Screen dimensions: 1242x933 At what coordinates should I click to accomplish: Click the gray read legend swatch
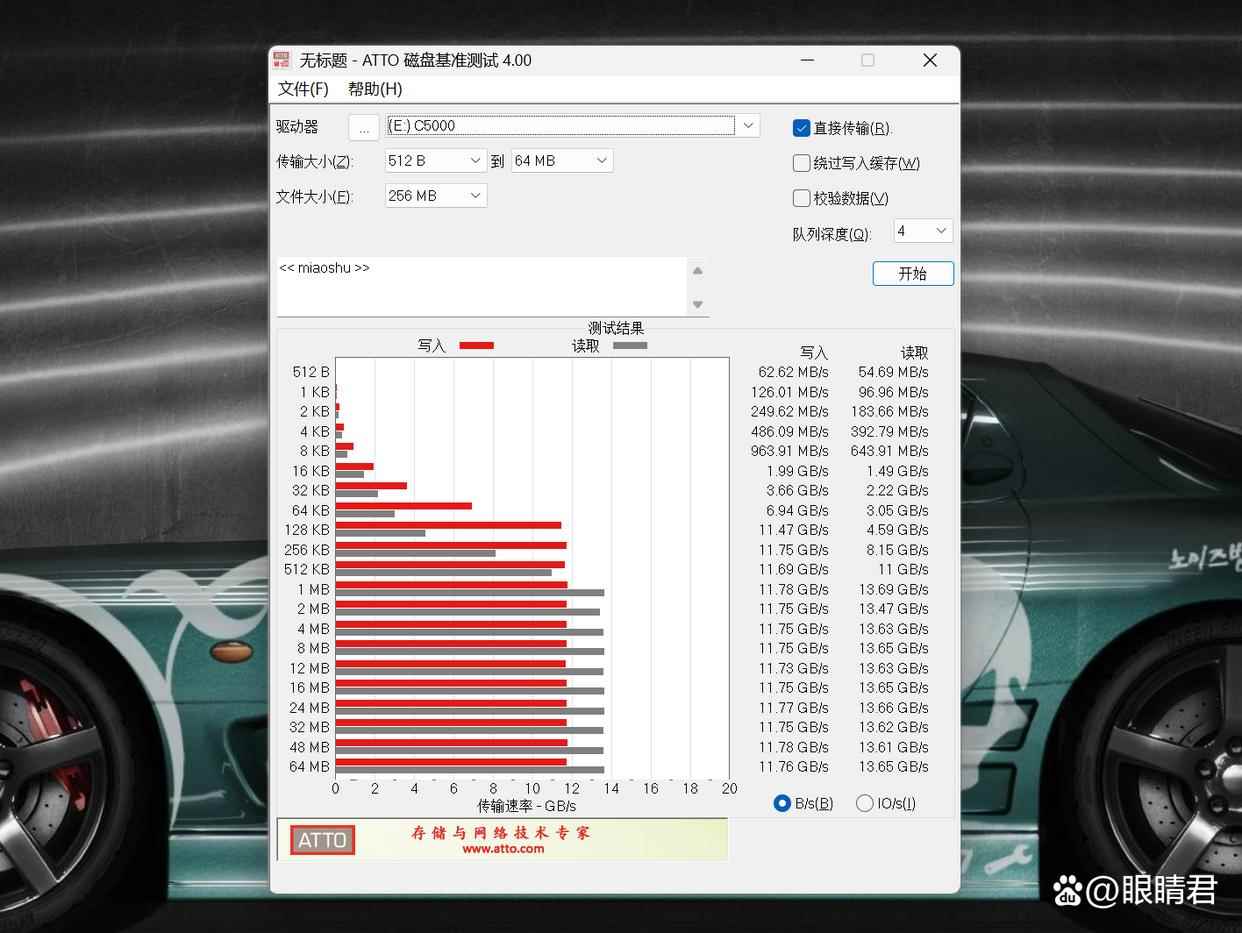coord(630,346)
